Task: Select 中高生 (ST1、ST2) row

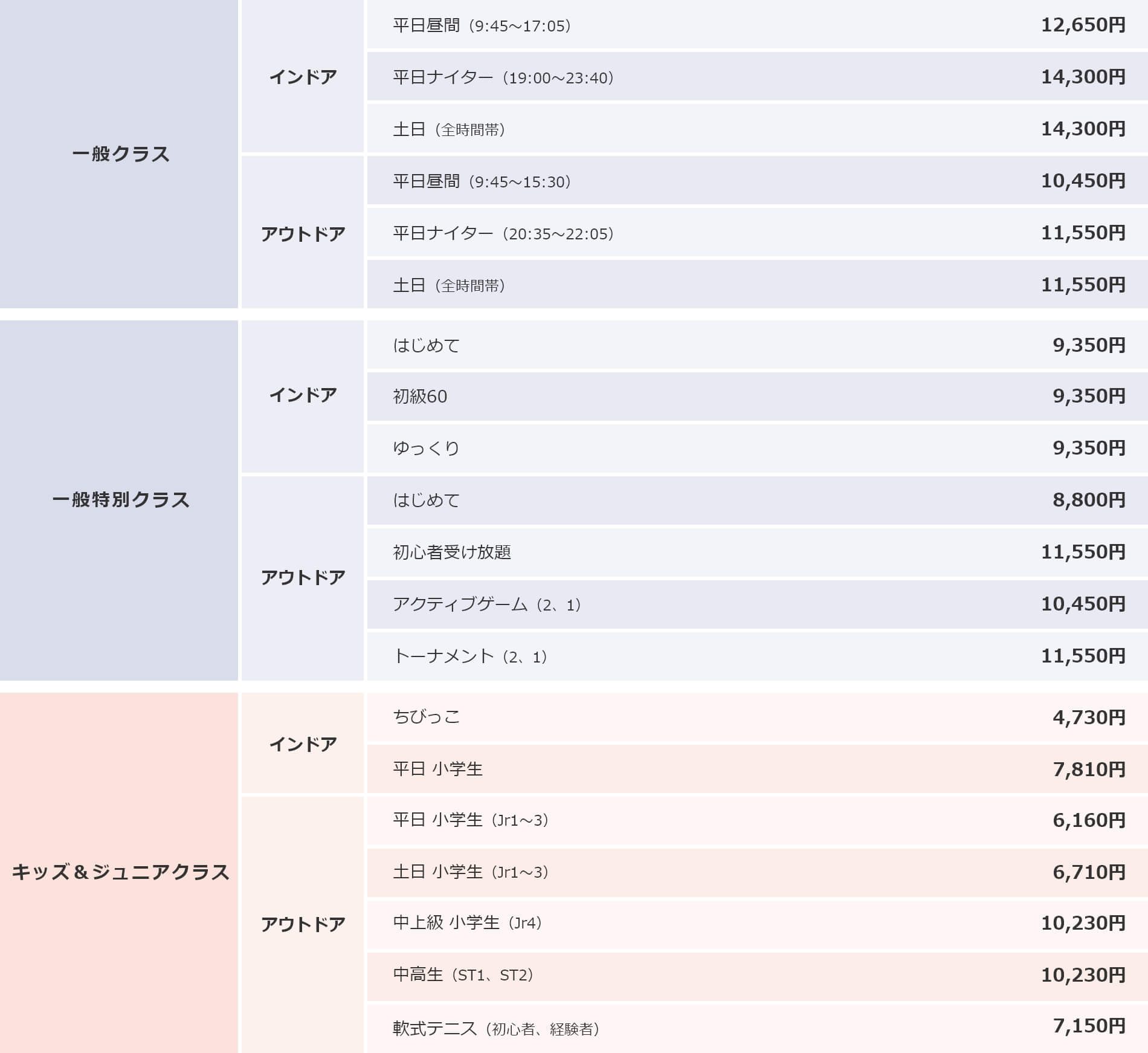Action: click(463, 975)
